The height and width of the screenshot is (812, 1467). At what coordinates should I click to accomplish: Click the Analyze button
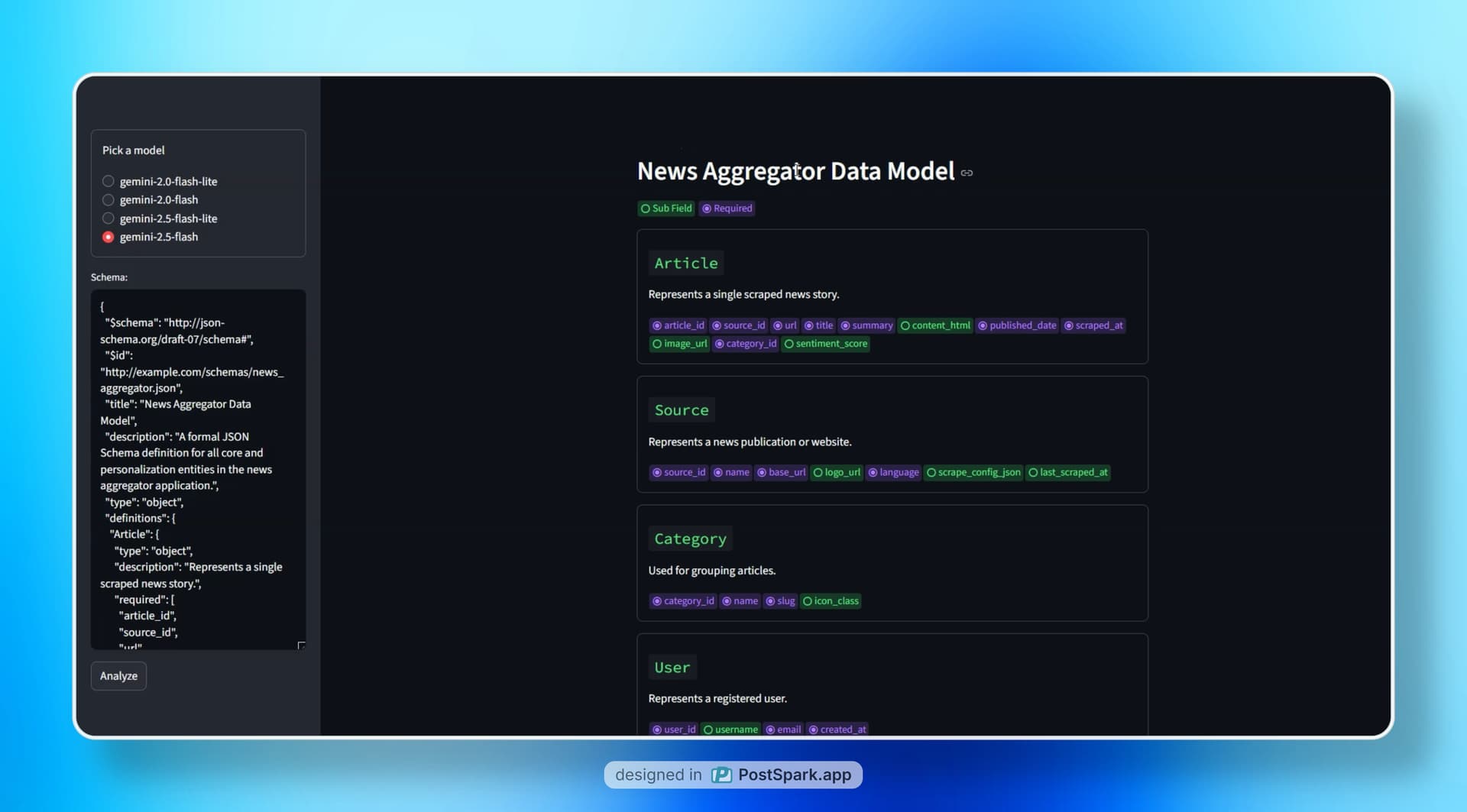pos(118,676)
